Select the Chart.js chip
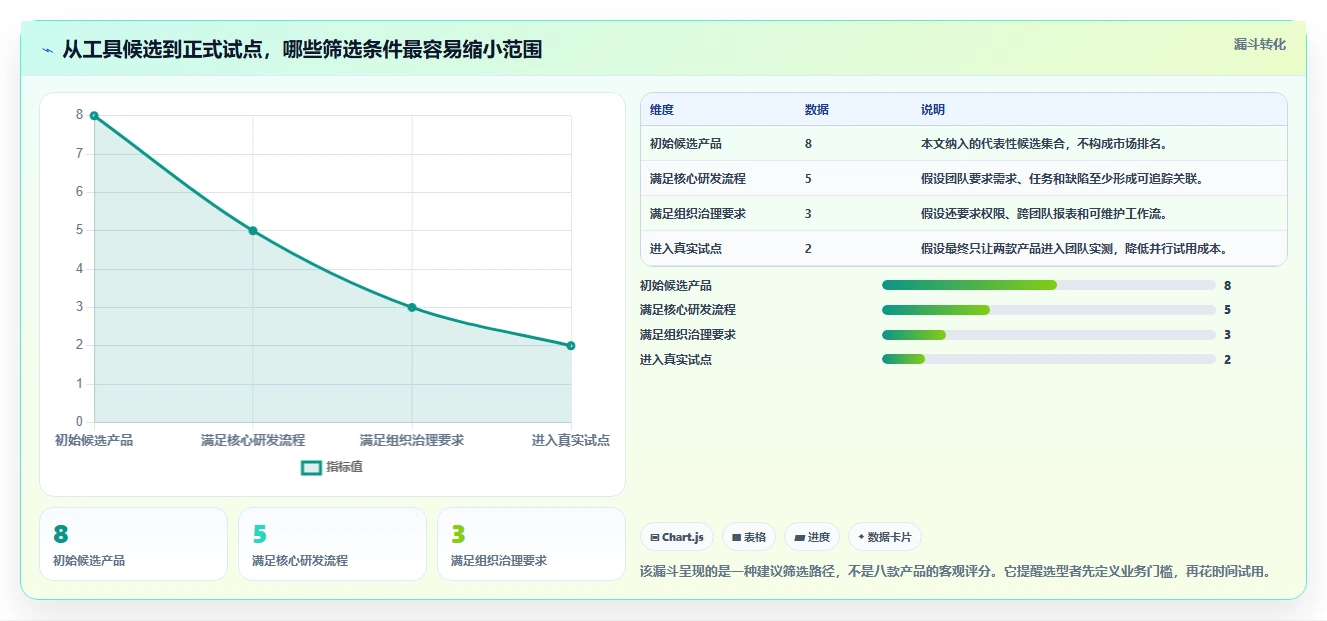Screen dimensions: 1327x621 point(676,537)
